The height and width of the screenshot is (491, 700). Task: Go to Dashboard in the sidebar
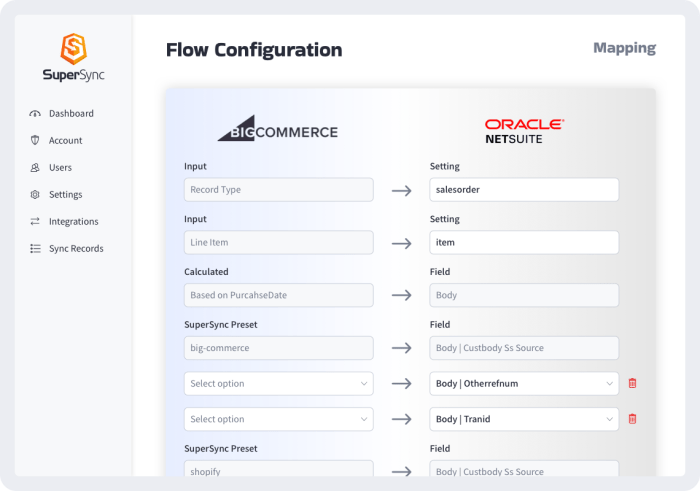tap(71, 114)
